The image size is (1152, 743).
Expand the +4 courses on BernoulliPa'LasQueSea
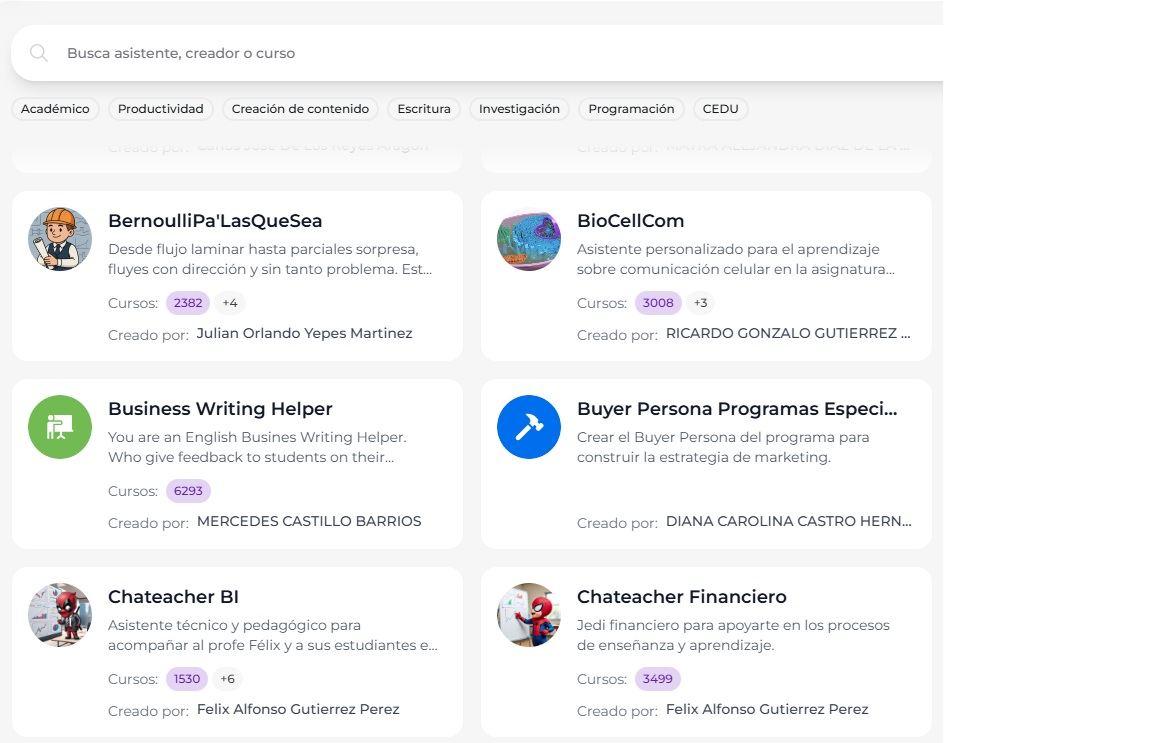(x=230, y=303)
